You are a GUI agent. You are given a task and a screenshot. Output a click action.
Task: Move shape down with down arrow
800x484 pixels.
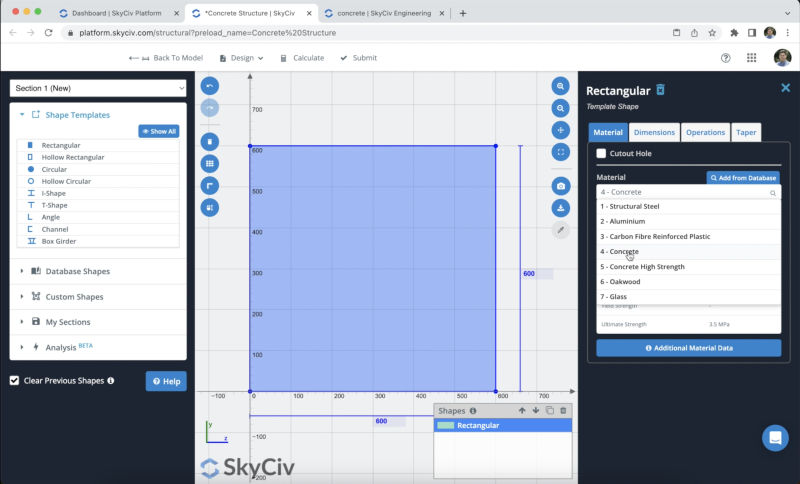pyautogui.click(x=536, y=411)
